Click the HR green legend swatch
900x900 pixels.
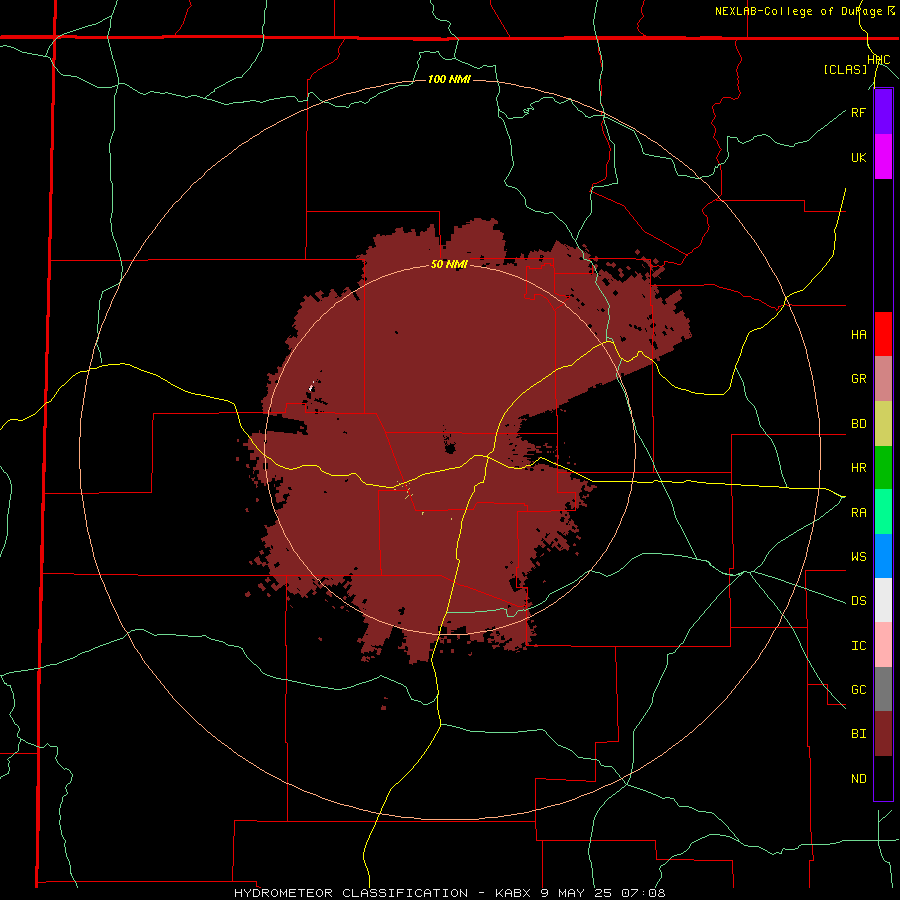coord(883,468)
